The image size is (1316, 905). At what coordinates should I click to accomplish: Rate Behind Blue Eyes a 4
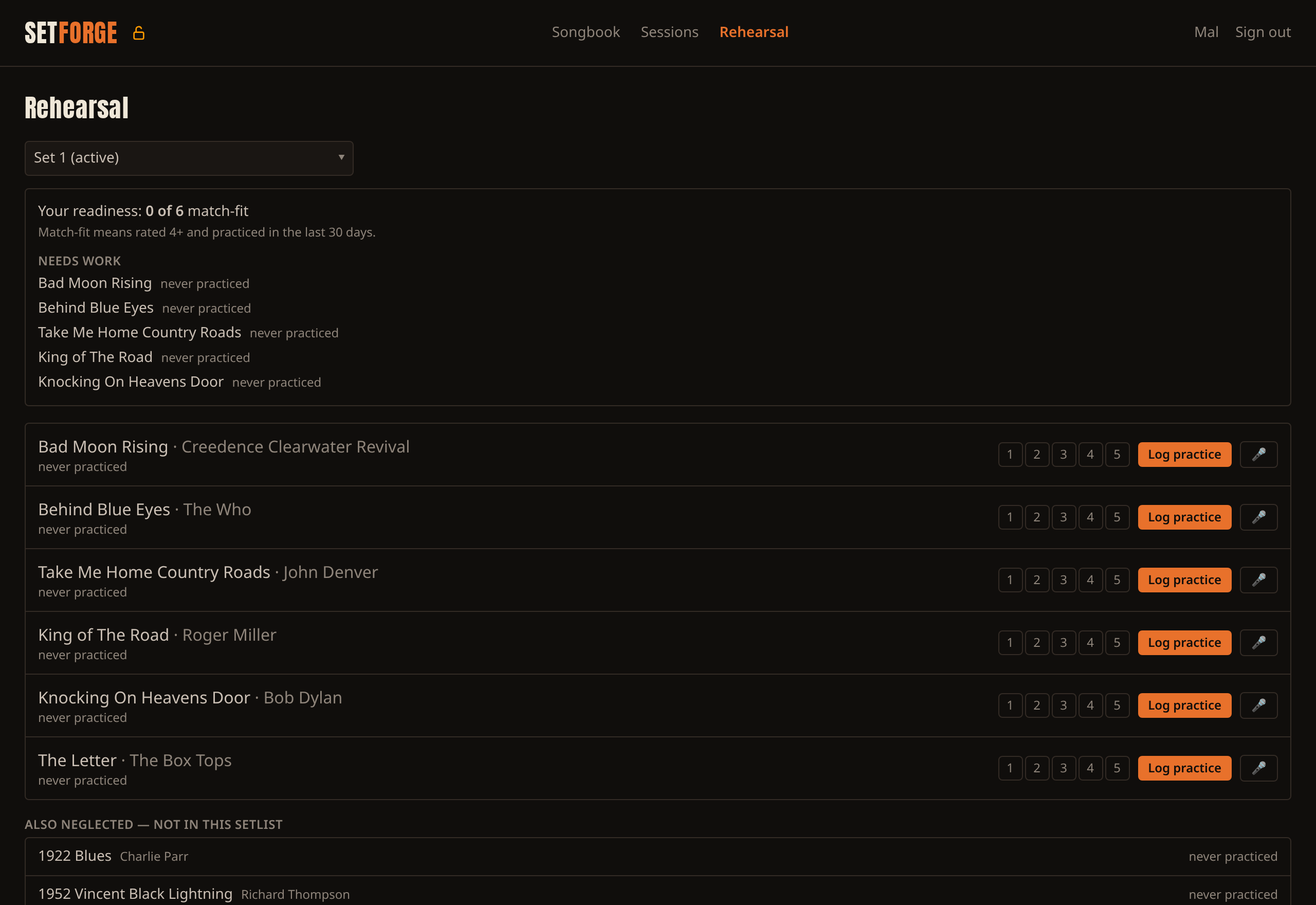(x=1090, y=517)
